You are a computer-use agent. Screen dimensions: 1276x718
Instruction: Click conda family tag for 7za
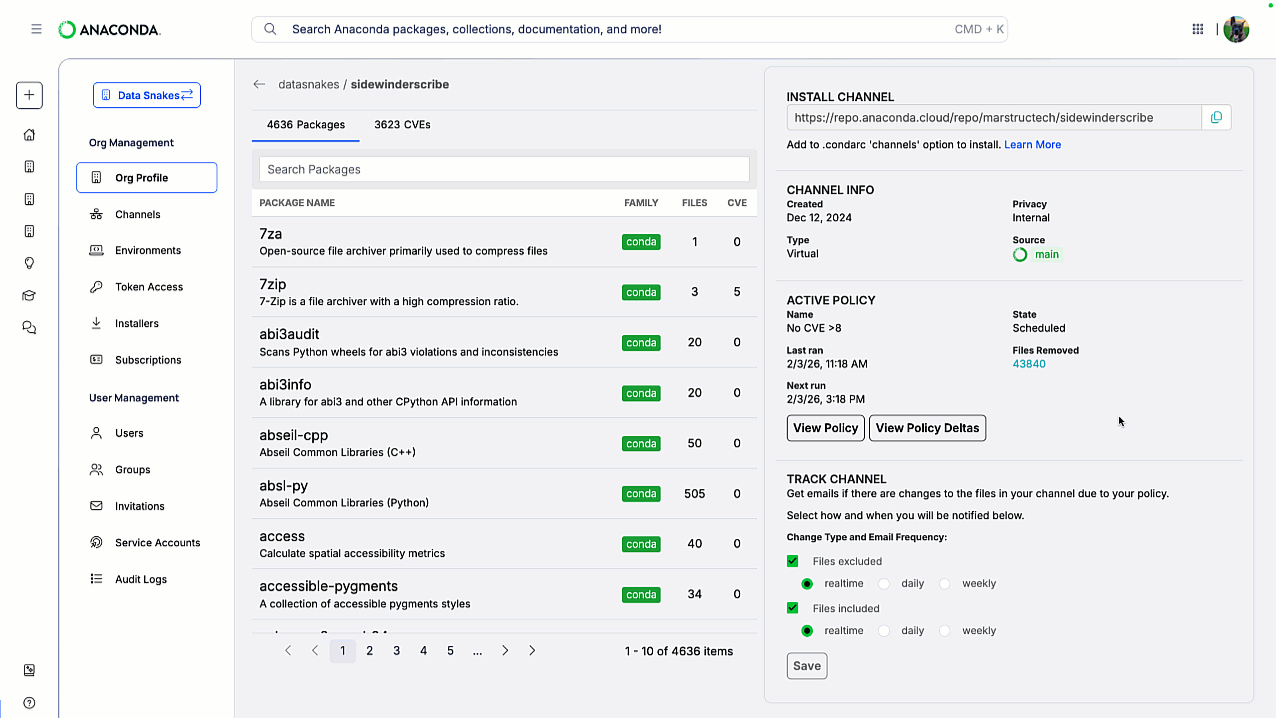tap(641, 242)
